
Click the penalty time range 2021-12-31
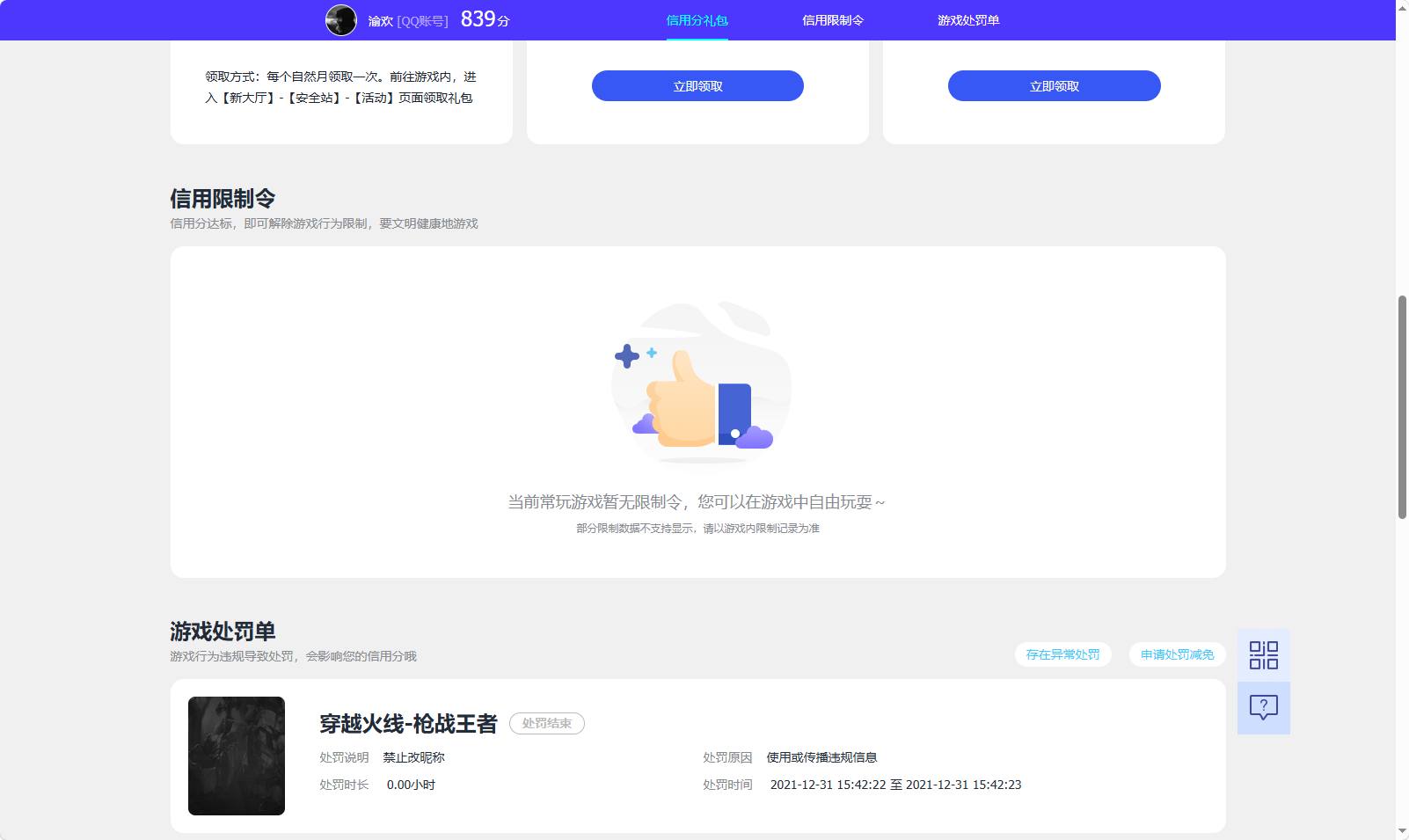click(895, 785)
